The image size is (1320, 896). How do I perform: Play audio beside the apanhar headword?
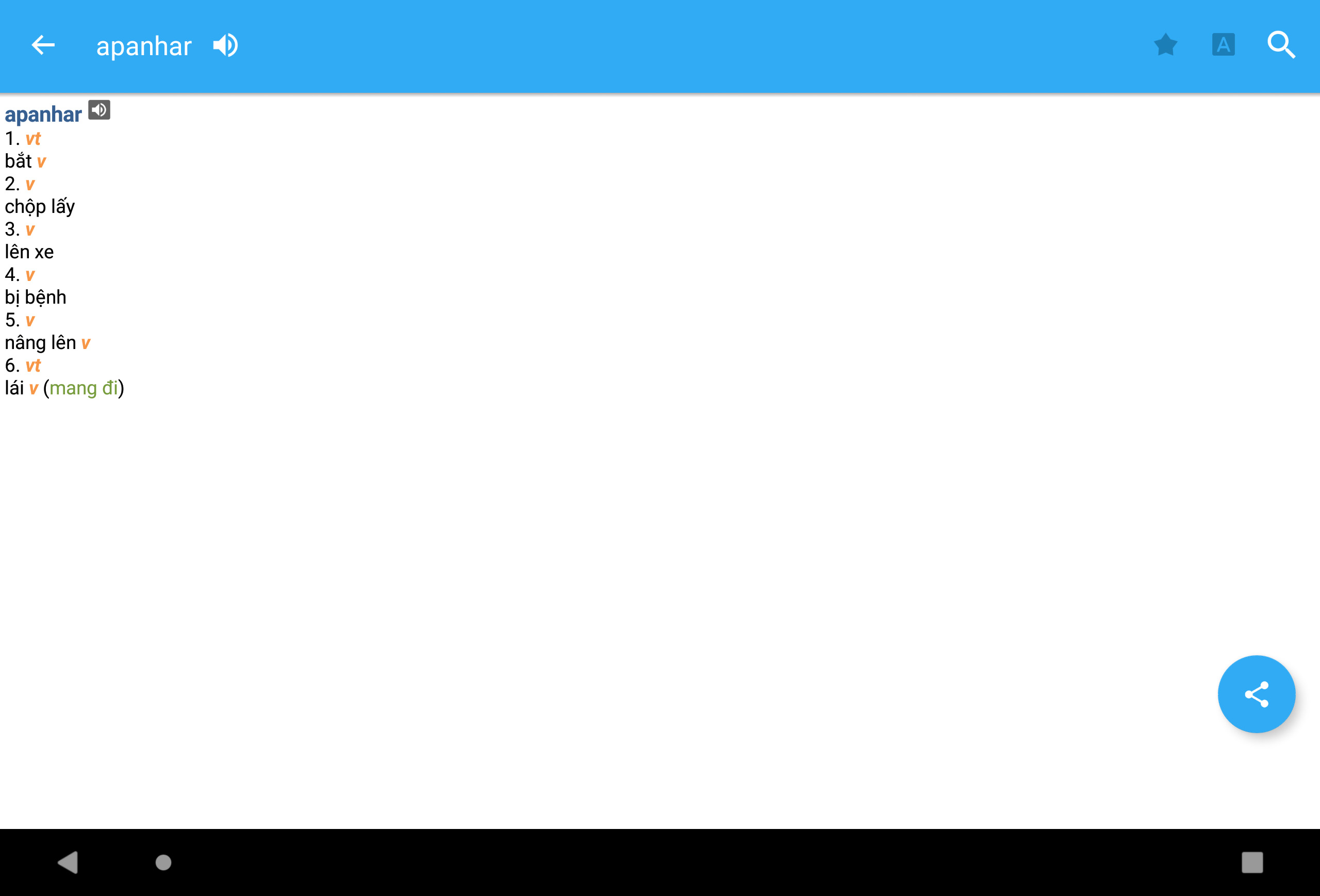(99, 110)
